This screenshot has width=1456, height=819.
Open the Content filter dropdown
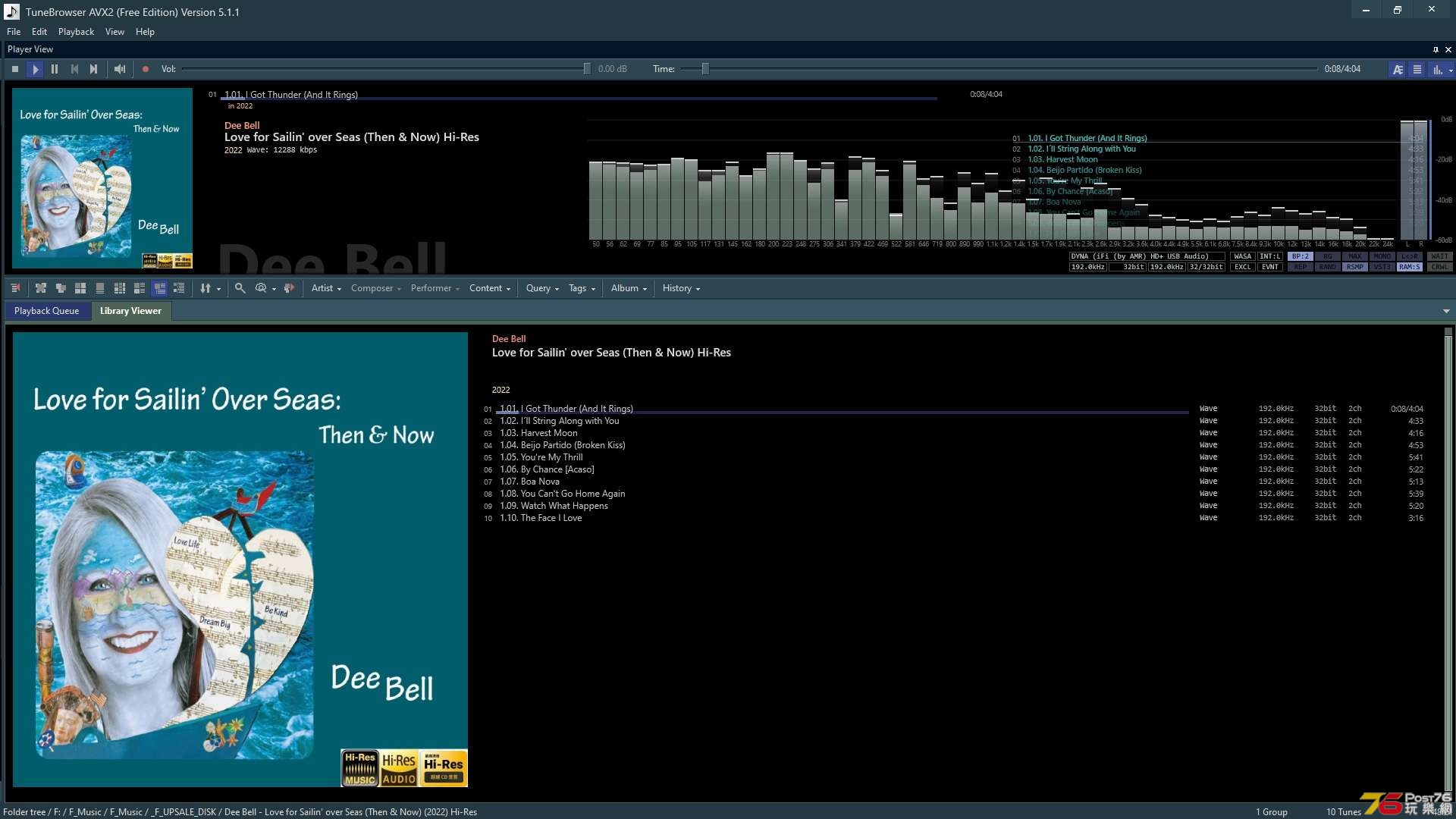coord(490,288)
